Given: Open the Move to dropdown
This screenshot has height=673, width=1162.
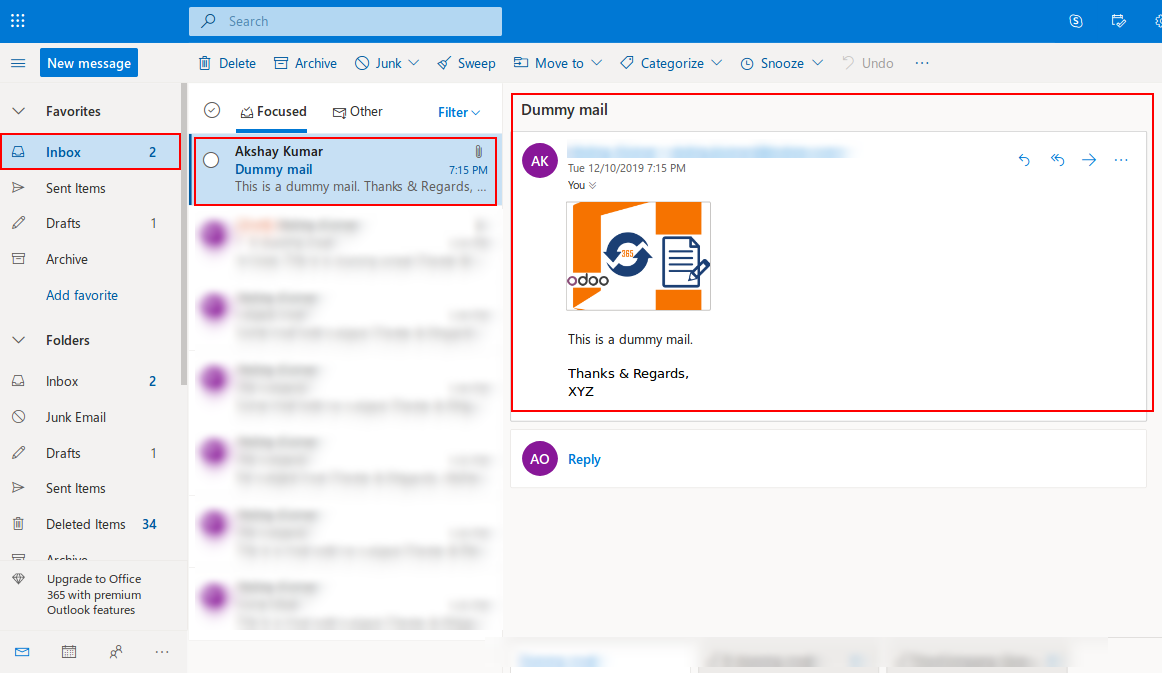Looking at the screenshot, I should point(558,63).
